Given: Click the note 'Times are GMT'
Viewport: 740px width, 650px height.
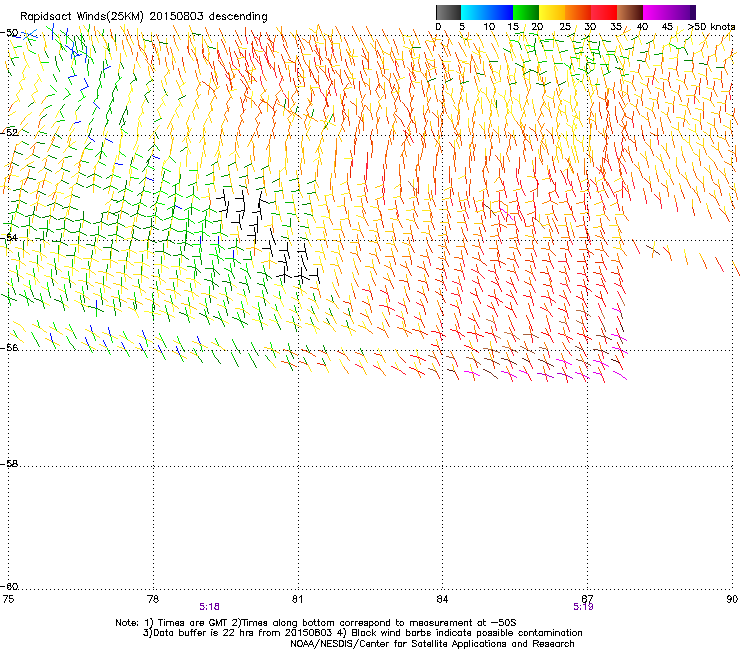Looking at the screenshot, I should coord(194,623).
